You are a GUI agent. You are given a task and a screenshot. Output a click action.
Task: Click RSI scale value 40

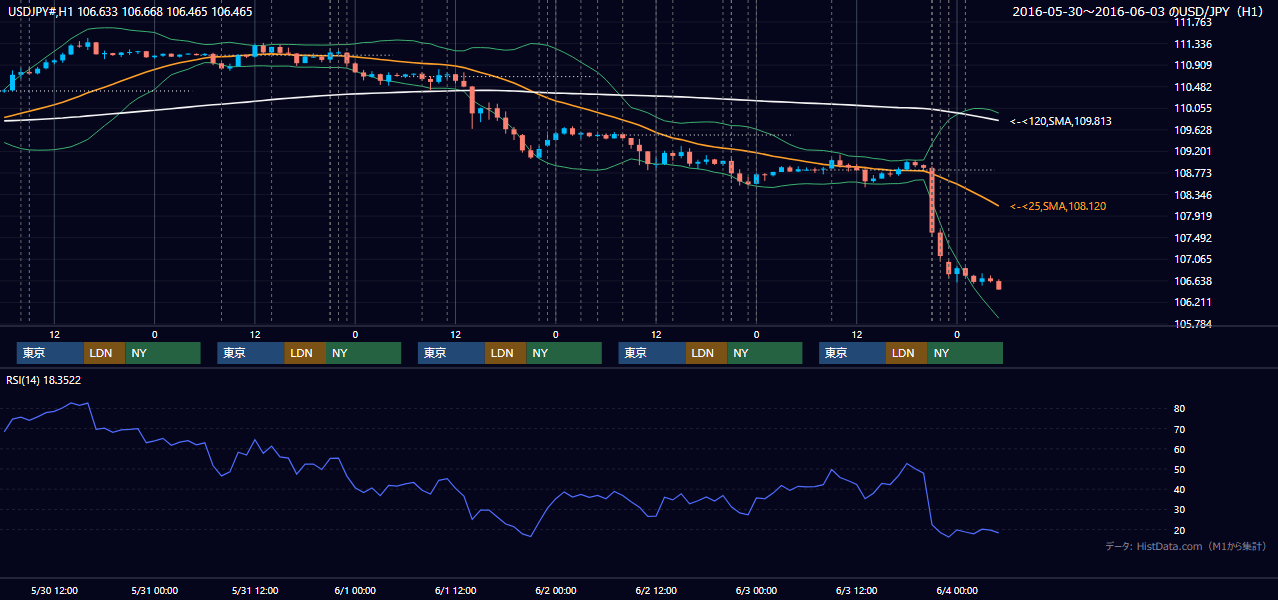[1180, 489]
